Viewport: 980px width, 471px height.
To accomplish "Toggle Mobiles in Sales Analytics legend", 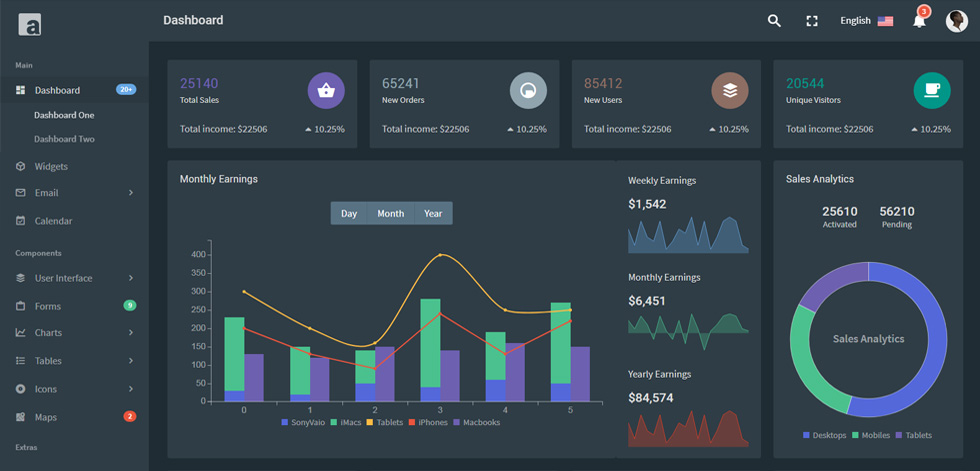I will click(871, 435).
